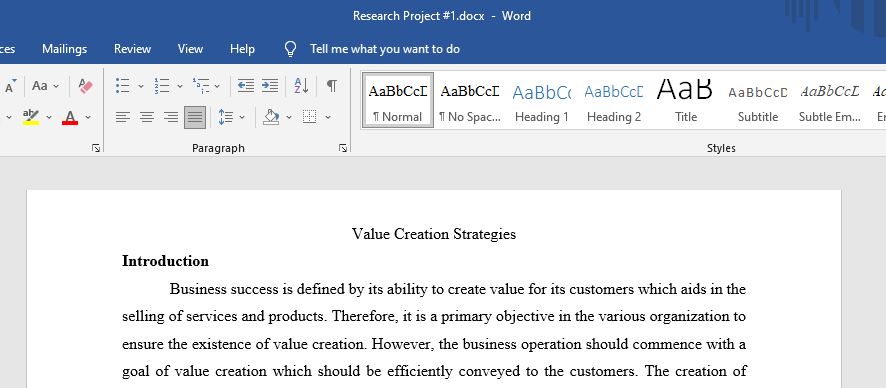886x388 pixels.
Task: Open shading color dropdown arrow
Action: 289,117
